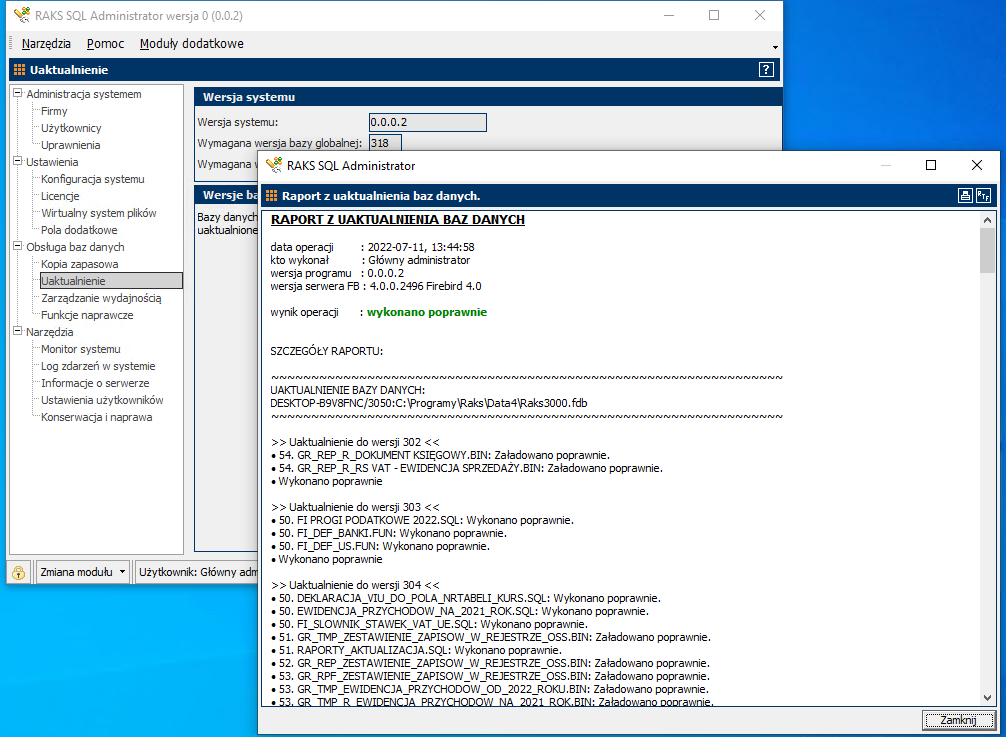The height and width of the screenshot is (737, 1006).
Task: Click the database path ending with Raks3000.fdb
Action: click(429, 403)
